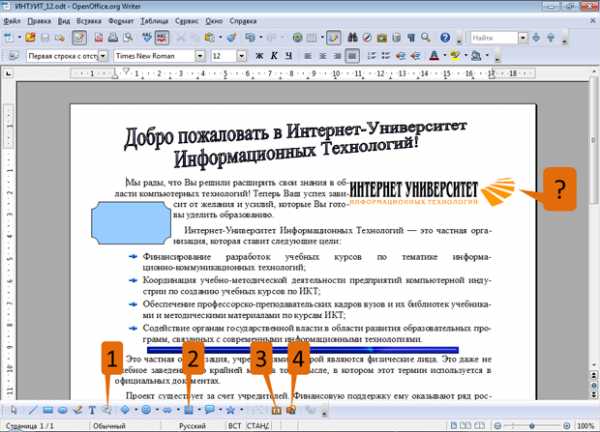
Task: Open the Сервис menu
Action: tap(187, 21)
